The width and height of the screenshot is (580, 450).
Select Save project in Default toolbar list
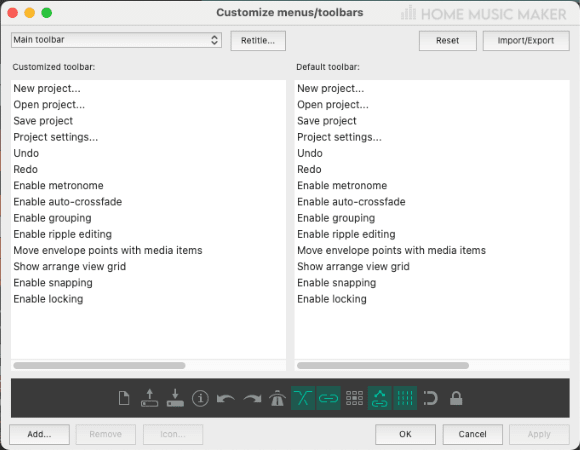coord(432,121)
